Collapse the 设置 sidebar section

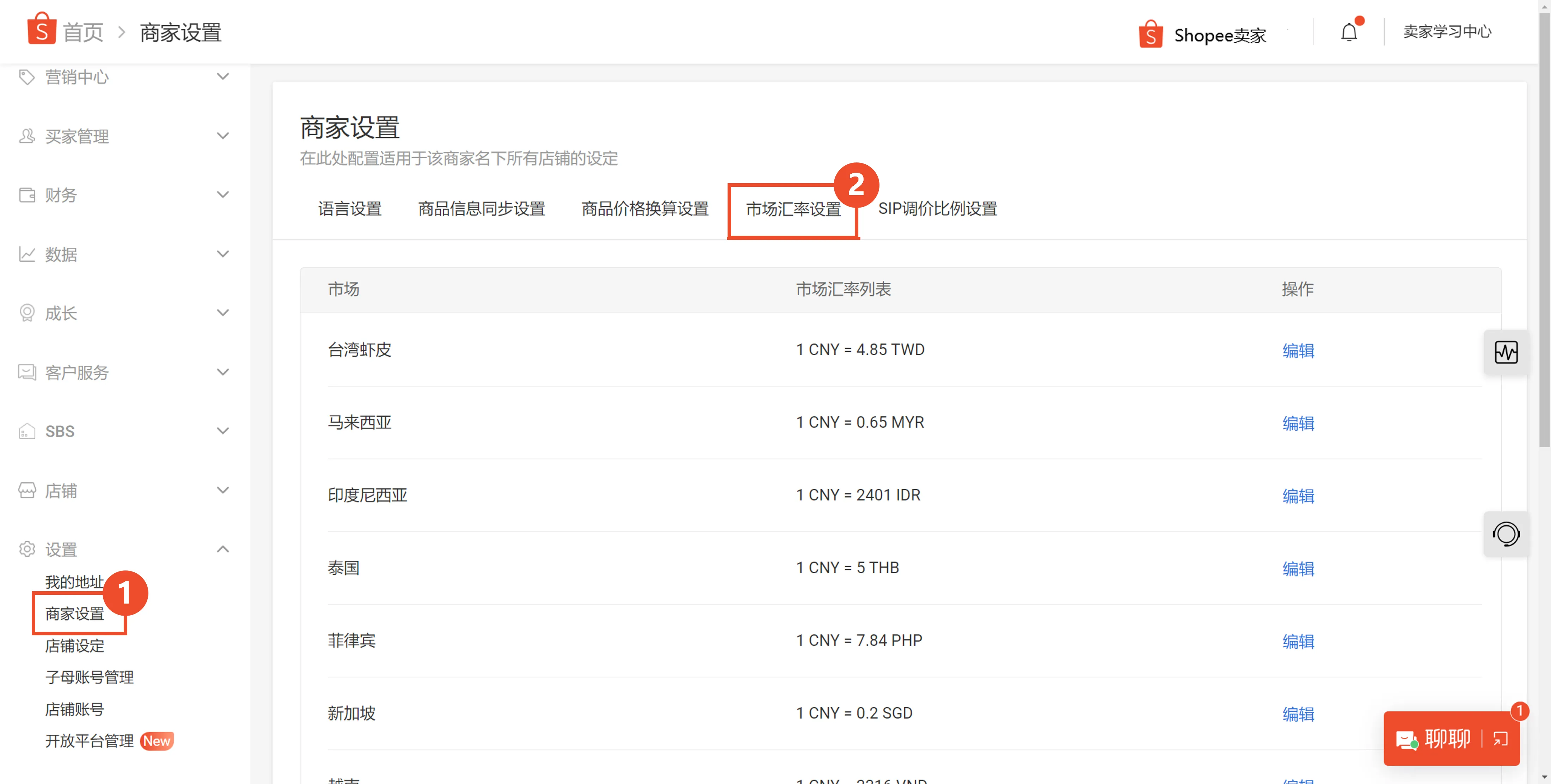(x=222, y=549)
